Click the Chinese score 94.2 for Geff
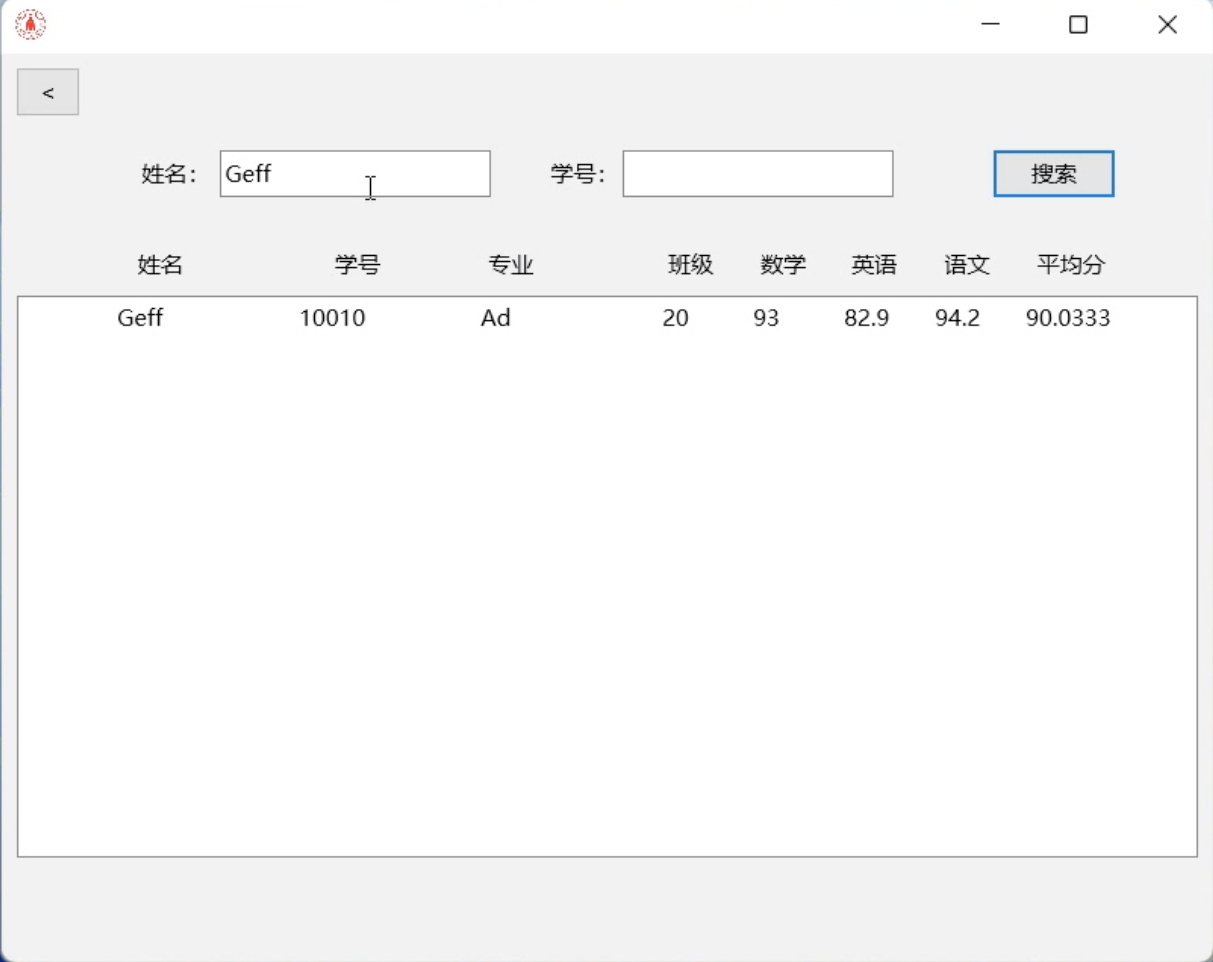This screenshot has height=962, width=1213. [957, 317]
